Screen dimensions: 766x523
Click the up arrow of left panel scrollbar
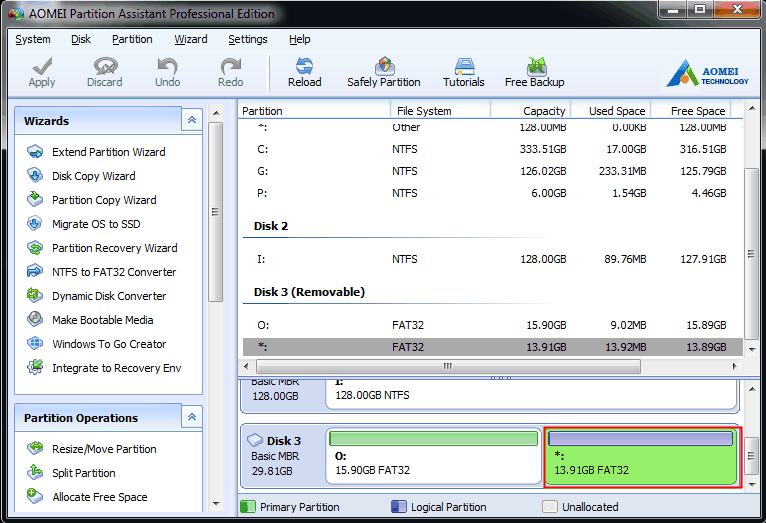(216, 113)
